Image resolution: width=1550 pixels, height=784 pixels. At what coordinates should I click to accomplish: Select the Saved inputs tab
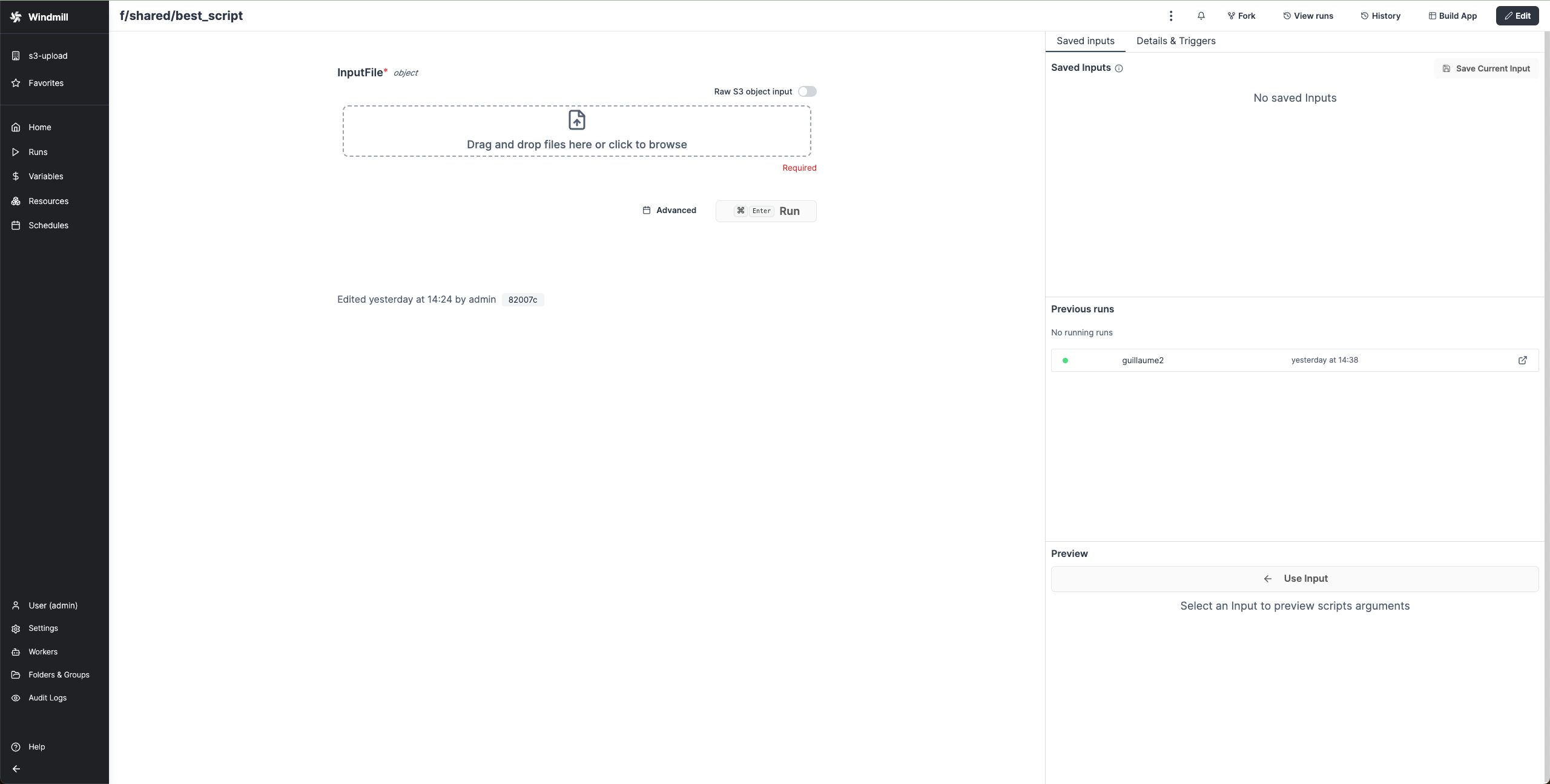(1085, 41)
